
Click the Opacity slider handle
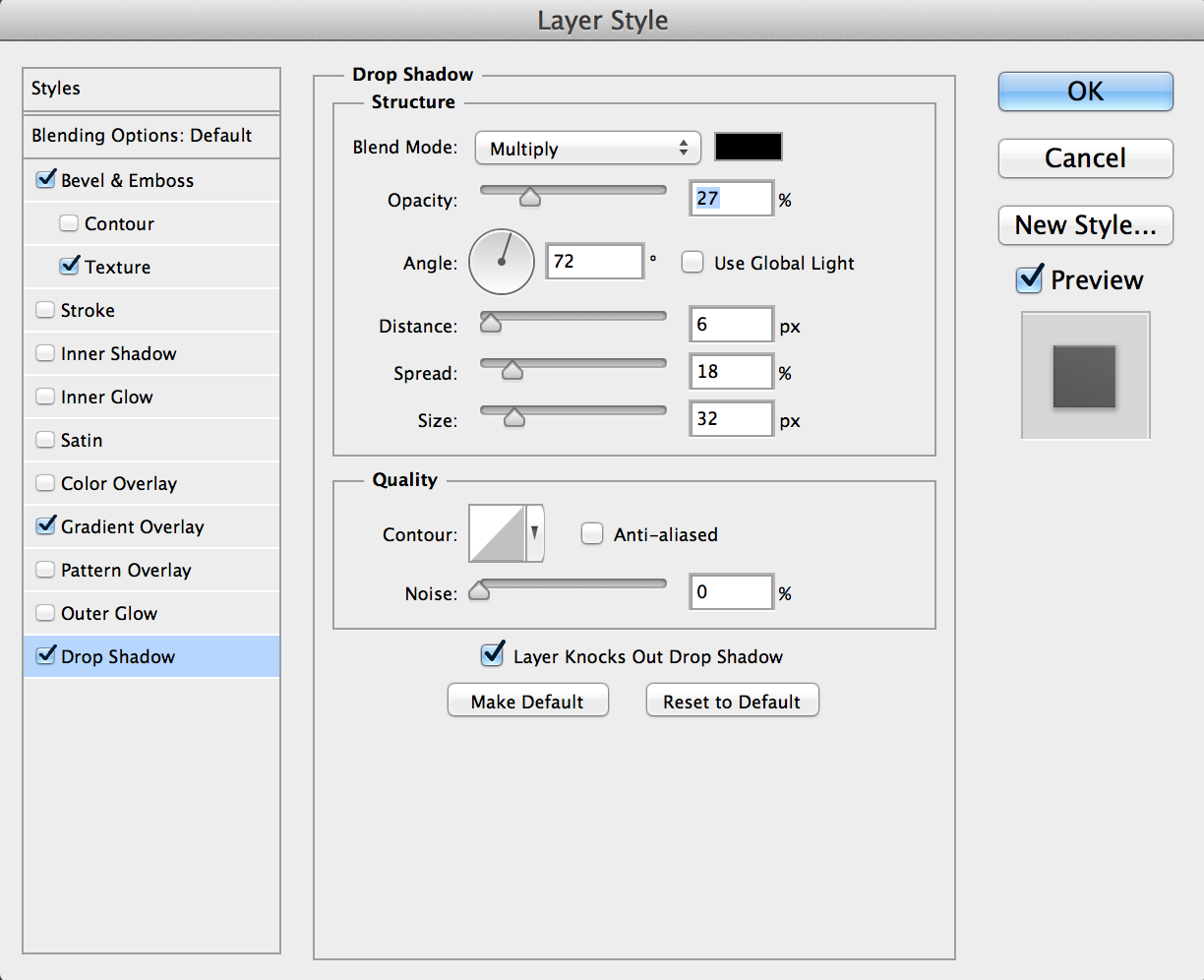[x=529, y=199]
